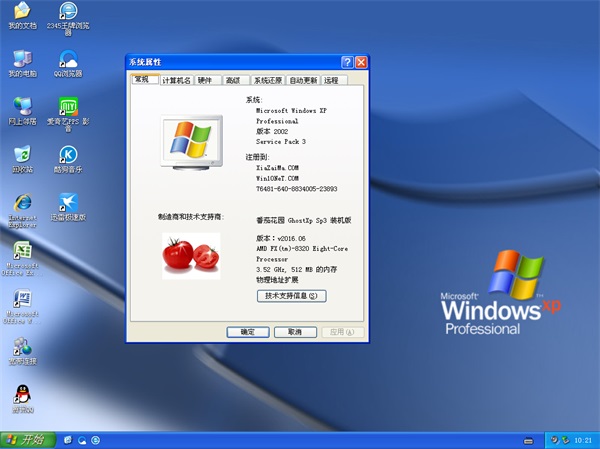The image size is (600, 449).
Task: Switch to the 硬件 tab
Action: tap(205, 80)
